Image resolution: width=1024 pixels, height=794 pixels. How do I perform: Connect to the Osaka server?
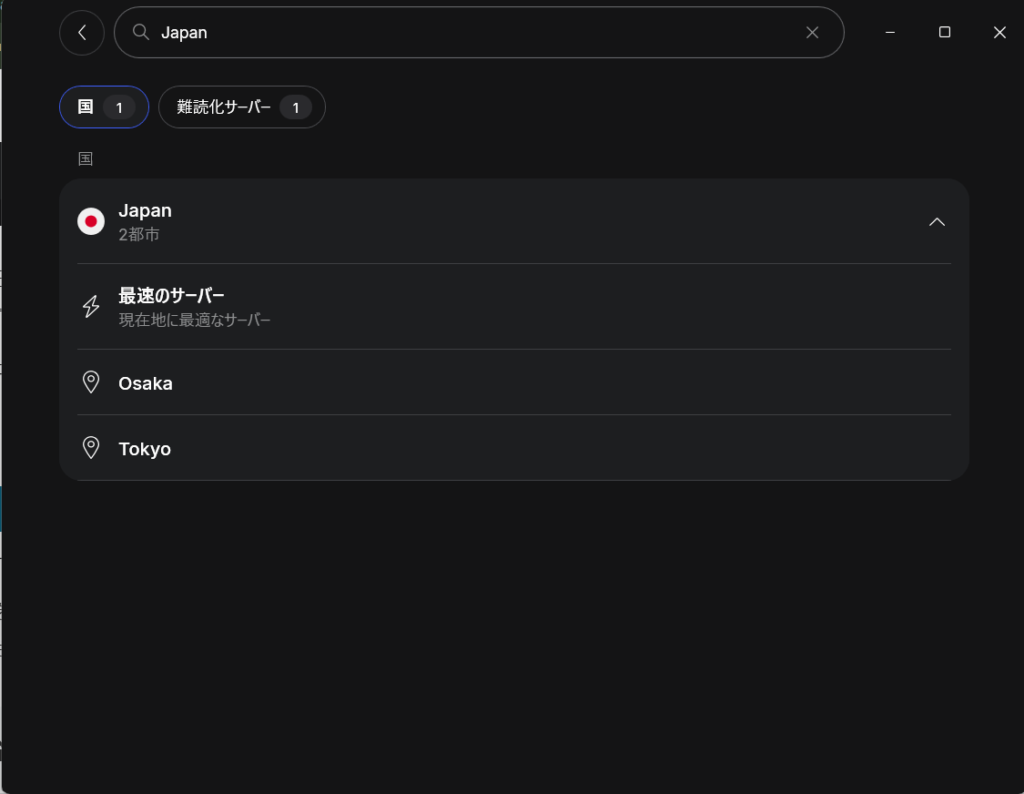coord(514,383)
